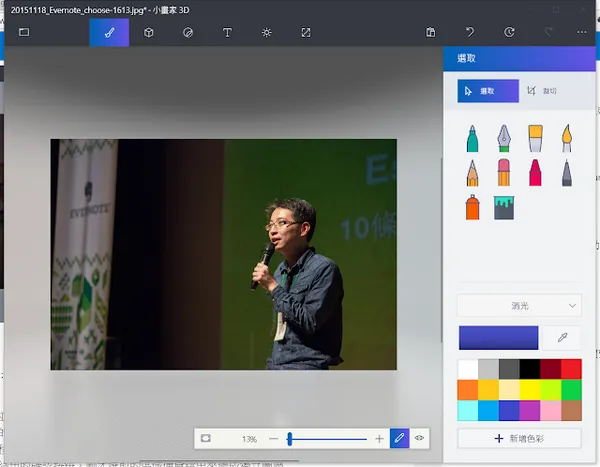Click the 選取 select button
This screenshot has height=467, width=600.
pyautogui.click(x=488, y=91)
